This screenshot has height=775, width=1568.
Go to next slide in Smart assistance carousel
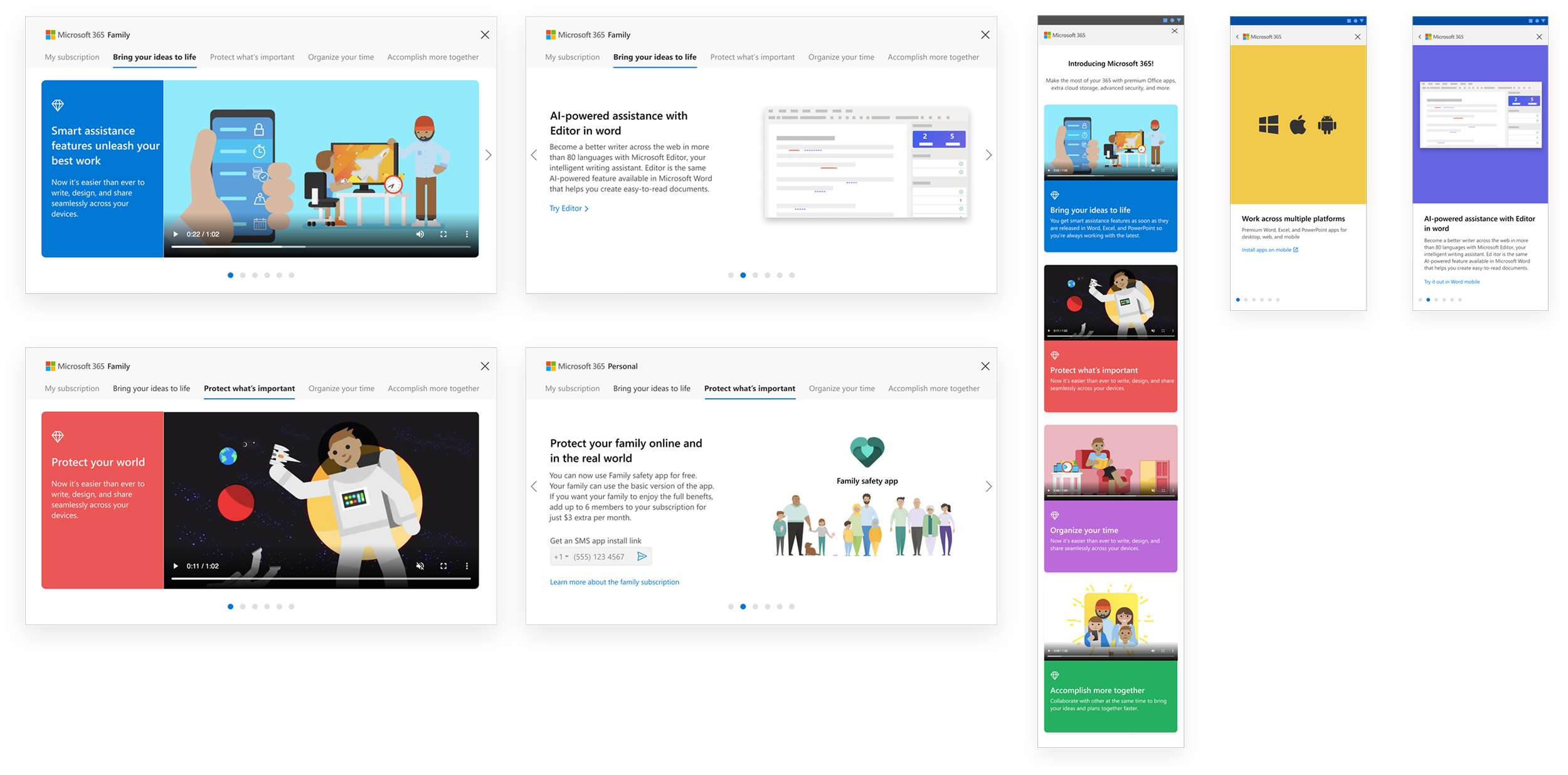click(x=488, y=155)
